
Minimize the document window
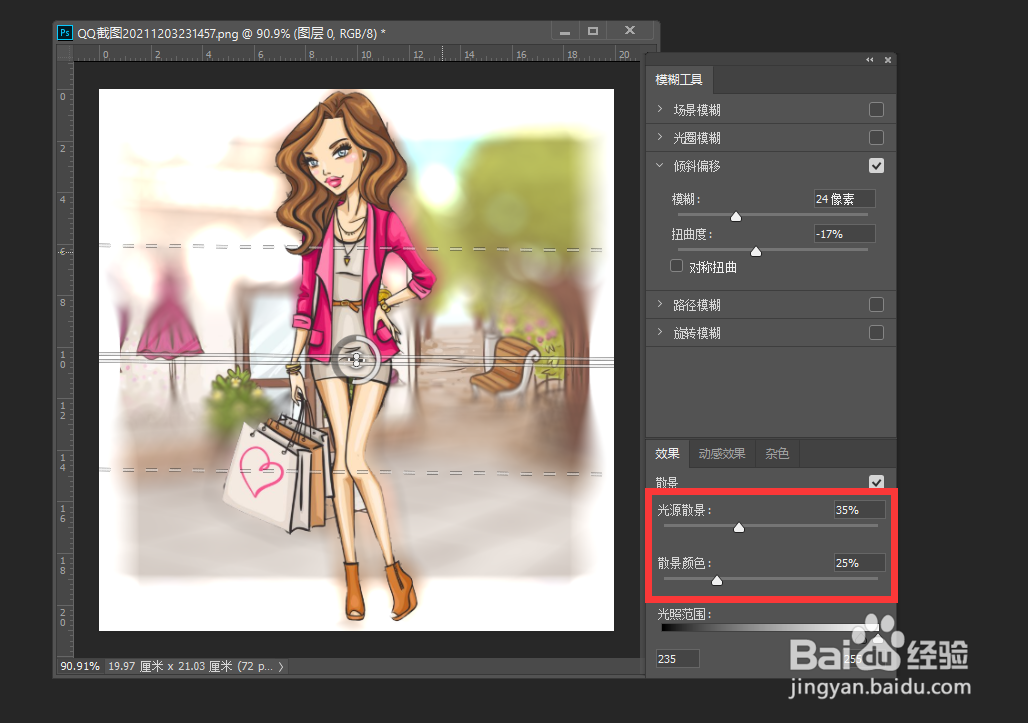pyautogui.click(x=565, y=31)
